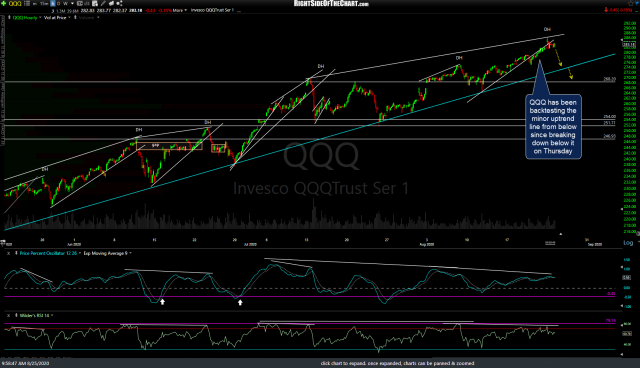Click the pin icon of Wilder's RSI
The height and width of the screenshot is (368, 640).
click(x=16, y=315)
